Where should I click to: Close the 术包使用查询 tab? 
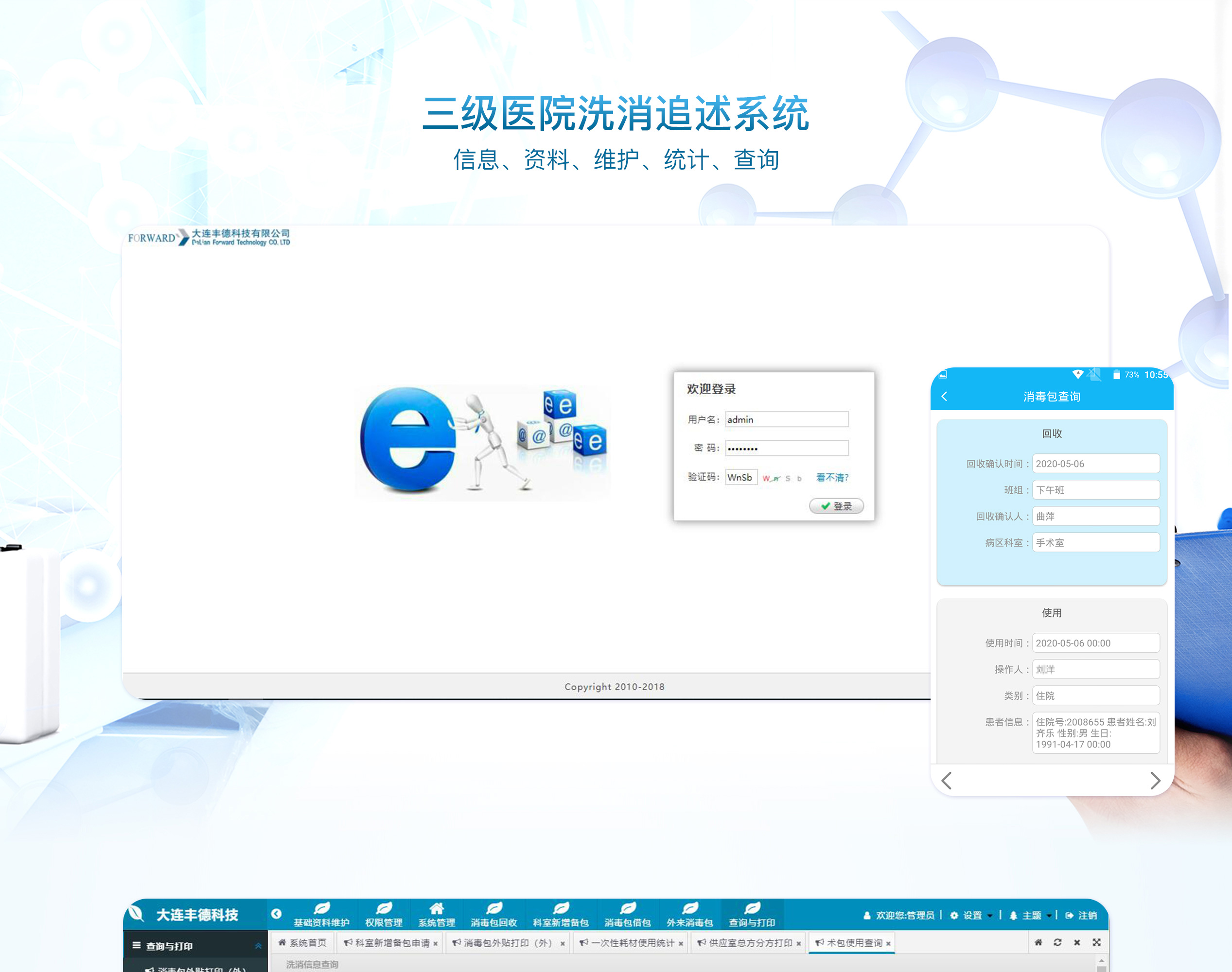pyautogui.click(x=888, y=943)
